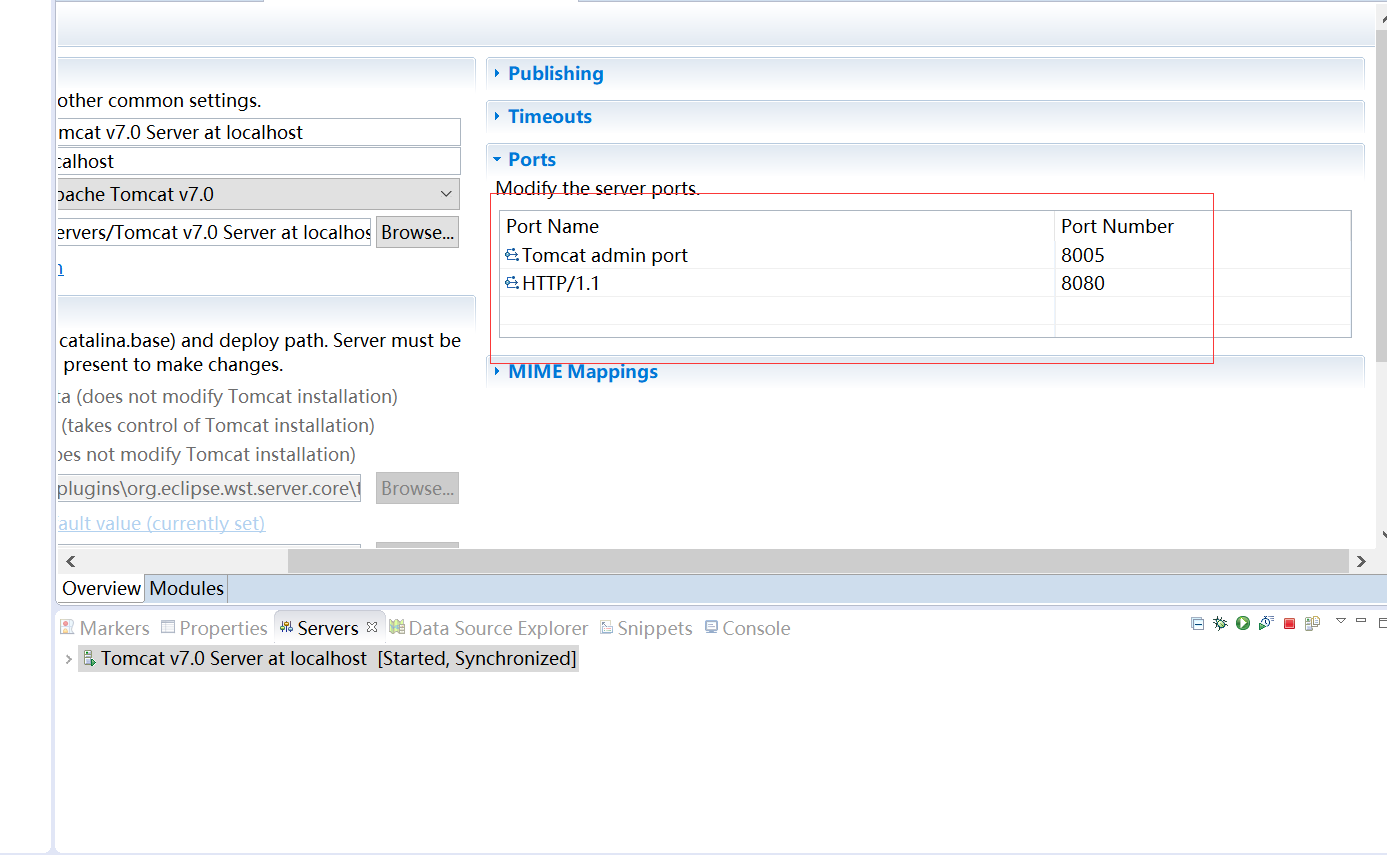Open the Servers view menu via triangle
1387x855 pixels.
tap(1340, 622)
